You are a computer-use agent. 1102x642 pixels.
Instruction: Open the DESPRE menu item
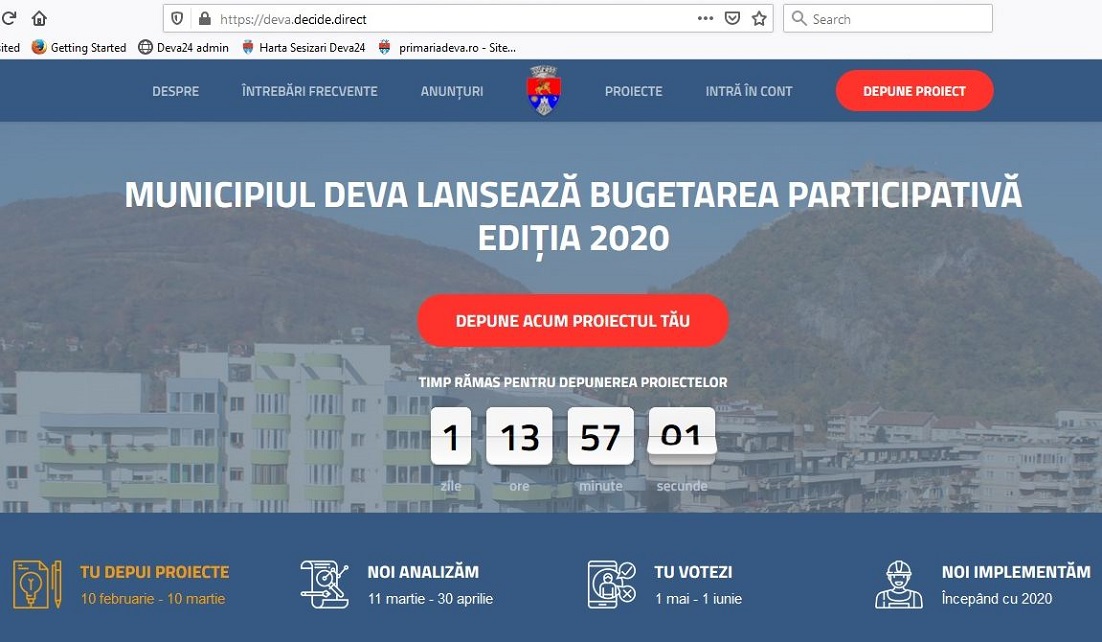(x=176, y=91)
